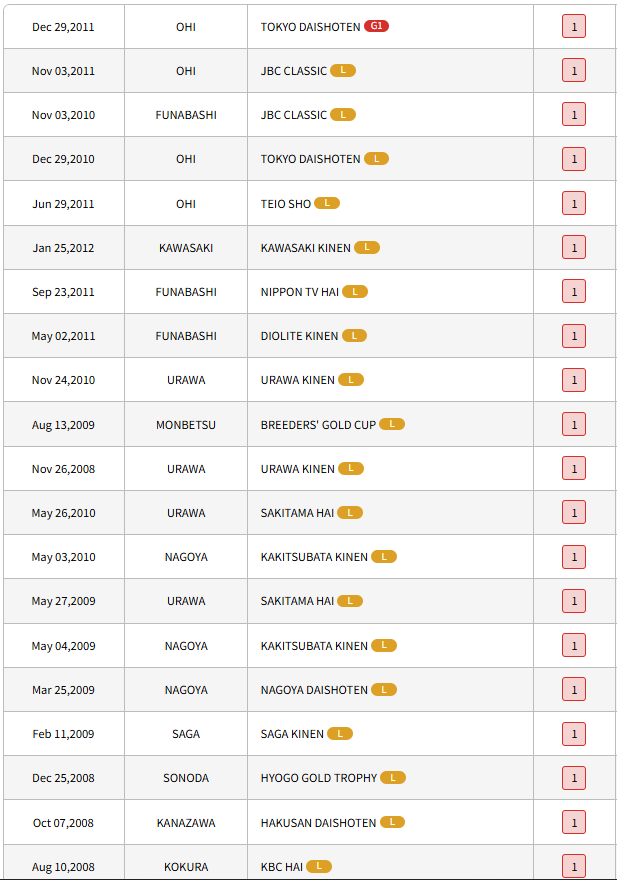Image resolution: width=617 pixels, height=880 pixels.
Task: Select the L badge beside Hyogo Gold Trophy
Action: (x=393, y=777)
